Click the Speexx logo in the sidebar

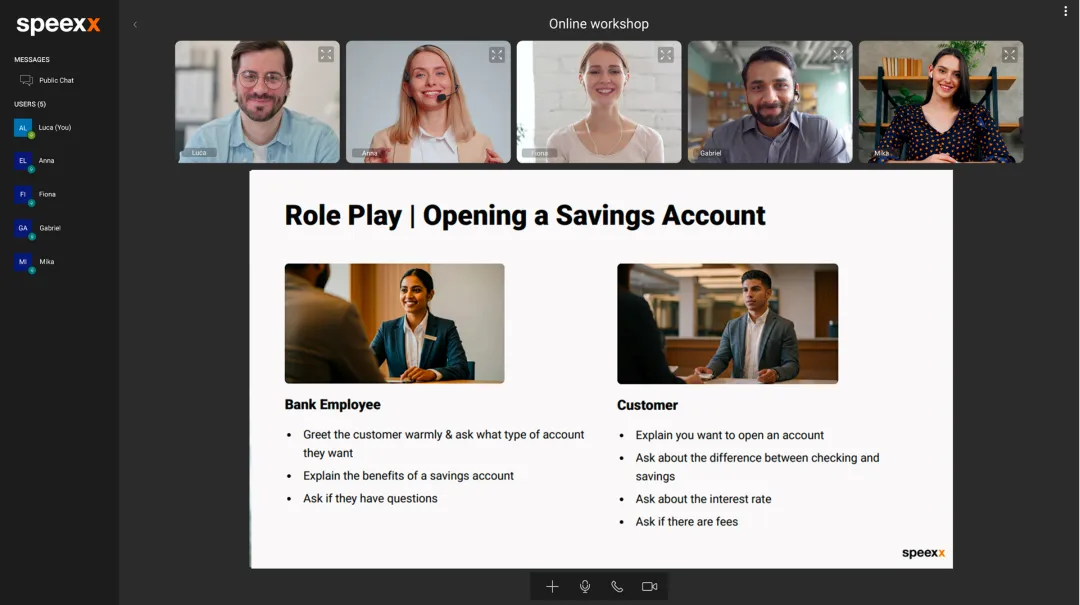pos(59,25)
